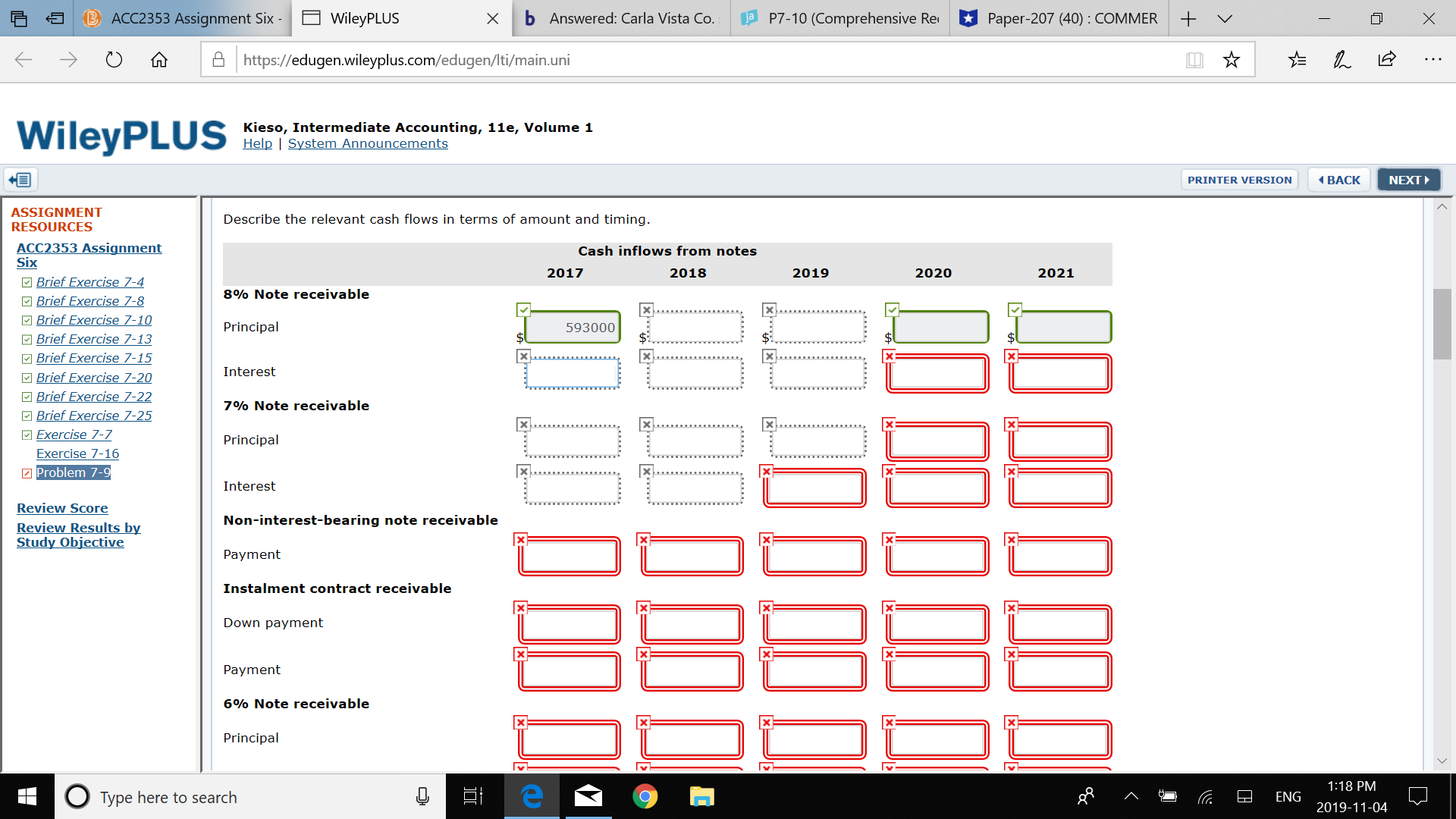Click the home navigation icon
The height and width of the screenshot is (819, 1456).
(160, 60)
